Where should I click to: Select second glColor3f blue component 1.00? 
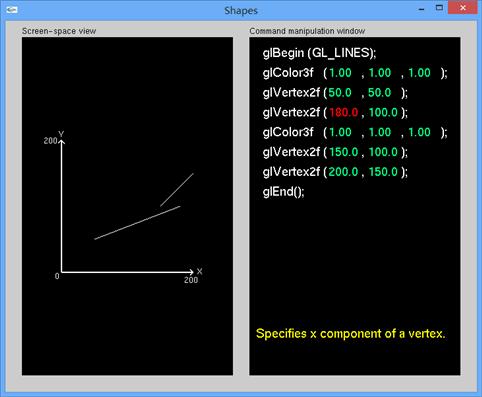[419, 132]
